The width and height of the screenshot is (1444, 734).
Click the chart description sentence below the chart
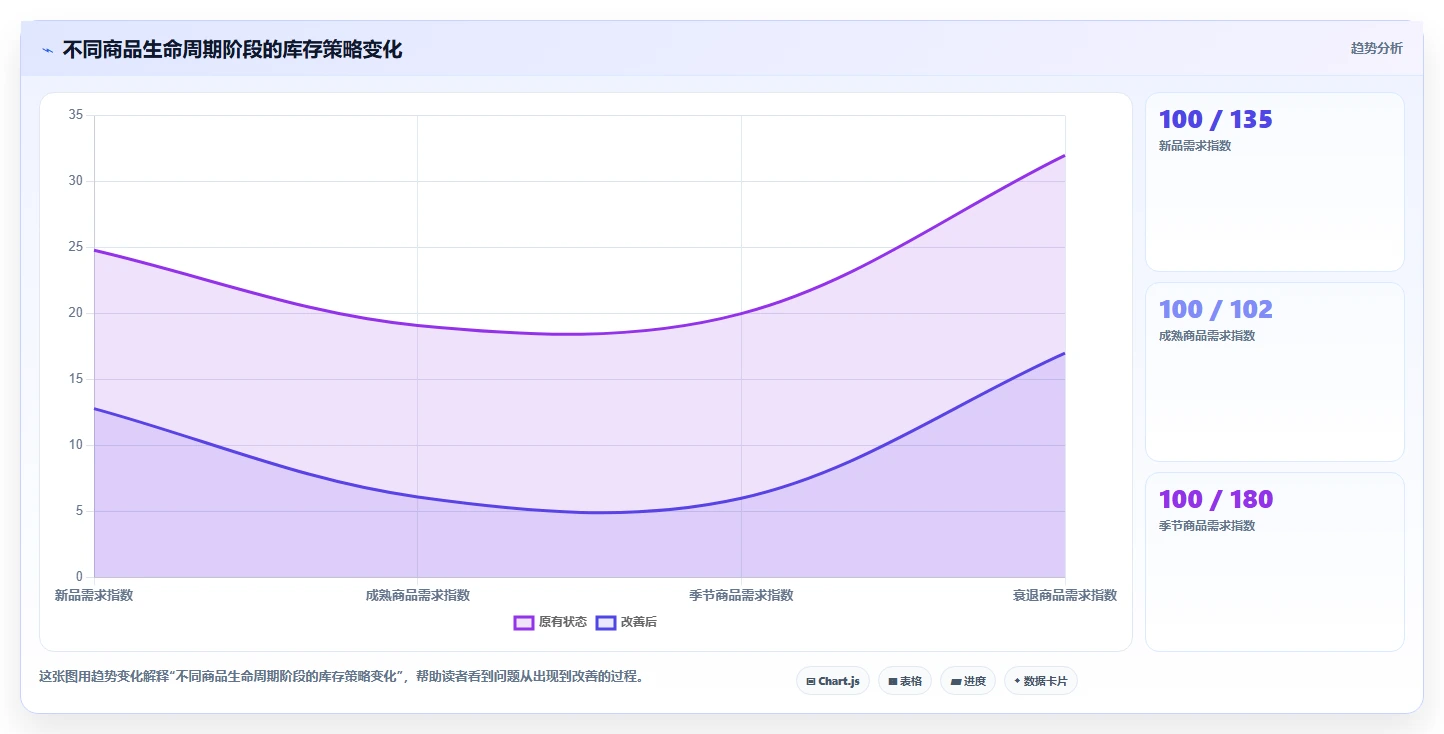(x=344, y=677)
